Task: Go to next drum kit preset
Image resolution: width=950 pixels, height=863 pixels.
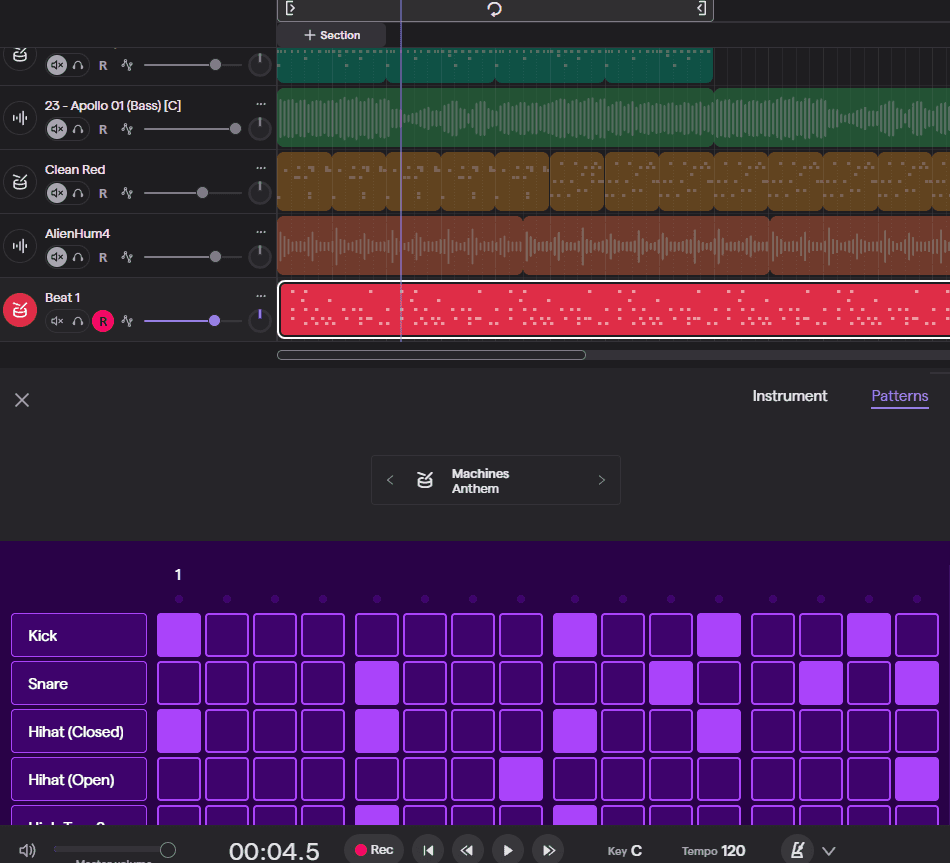Action: coord(601,480)
